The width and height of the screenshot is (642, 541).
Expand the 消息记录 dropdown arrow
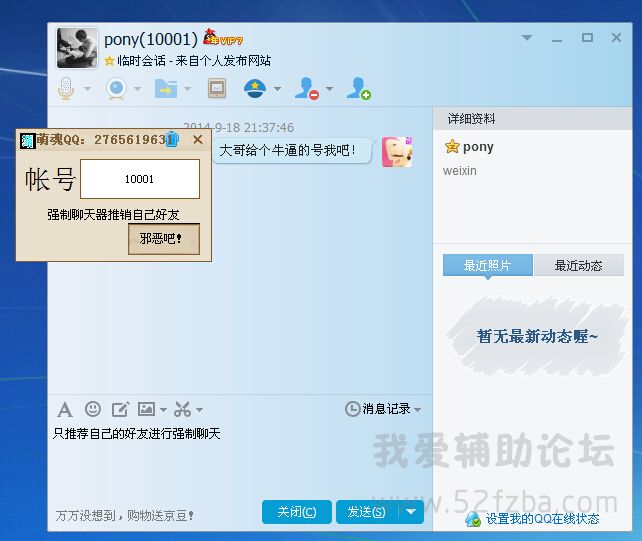click(417, 410)
